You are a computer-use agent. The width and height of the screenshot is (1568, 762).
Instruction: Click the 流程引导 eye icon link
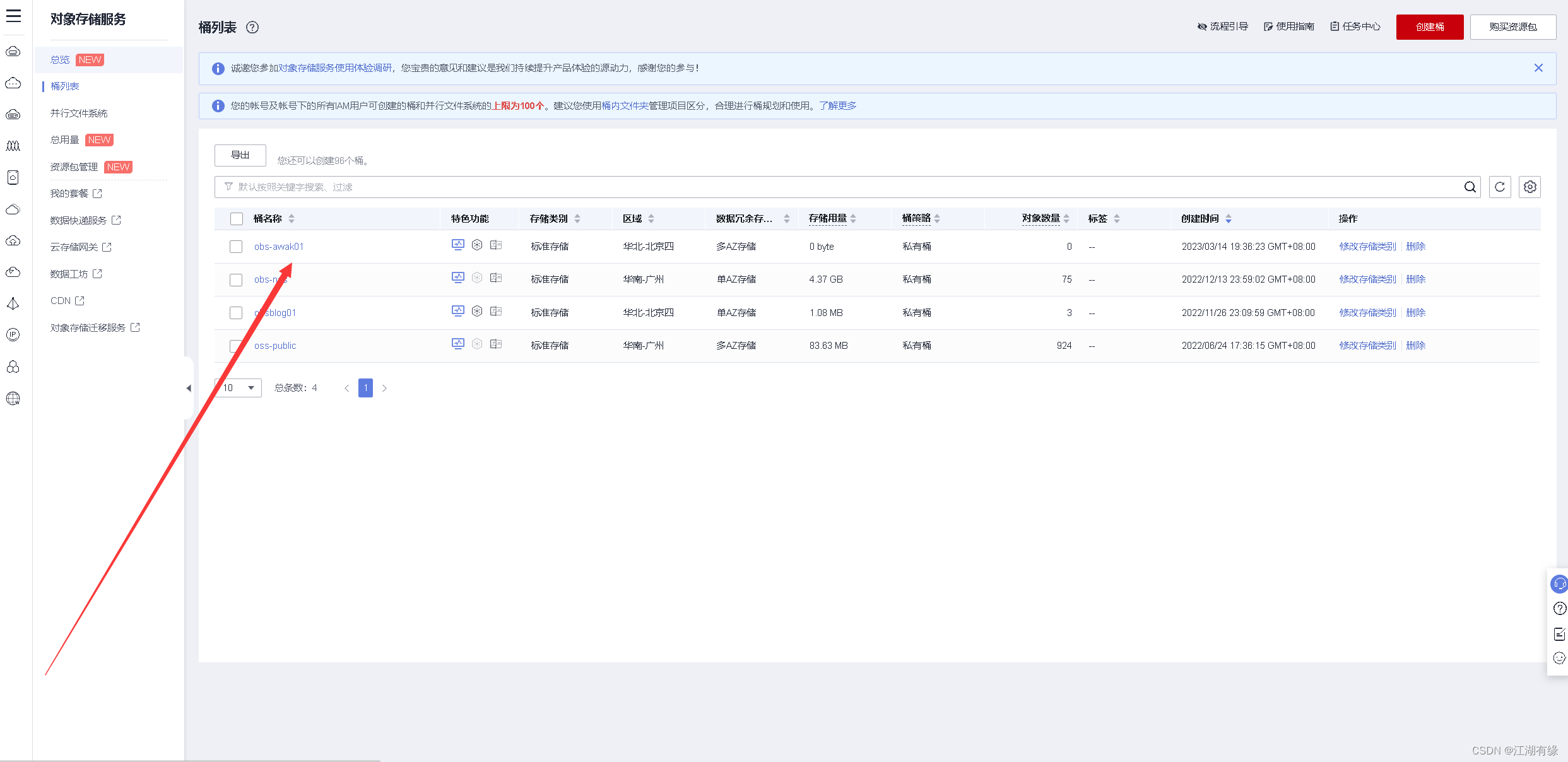click(x=1223, y=26)
